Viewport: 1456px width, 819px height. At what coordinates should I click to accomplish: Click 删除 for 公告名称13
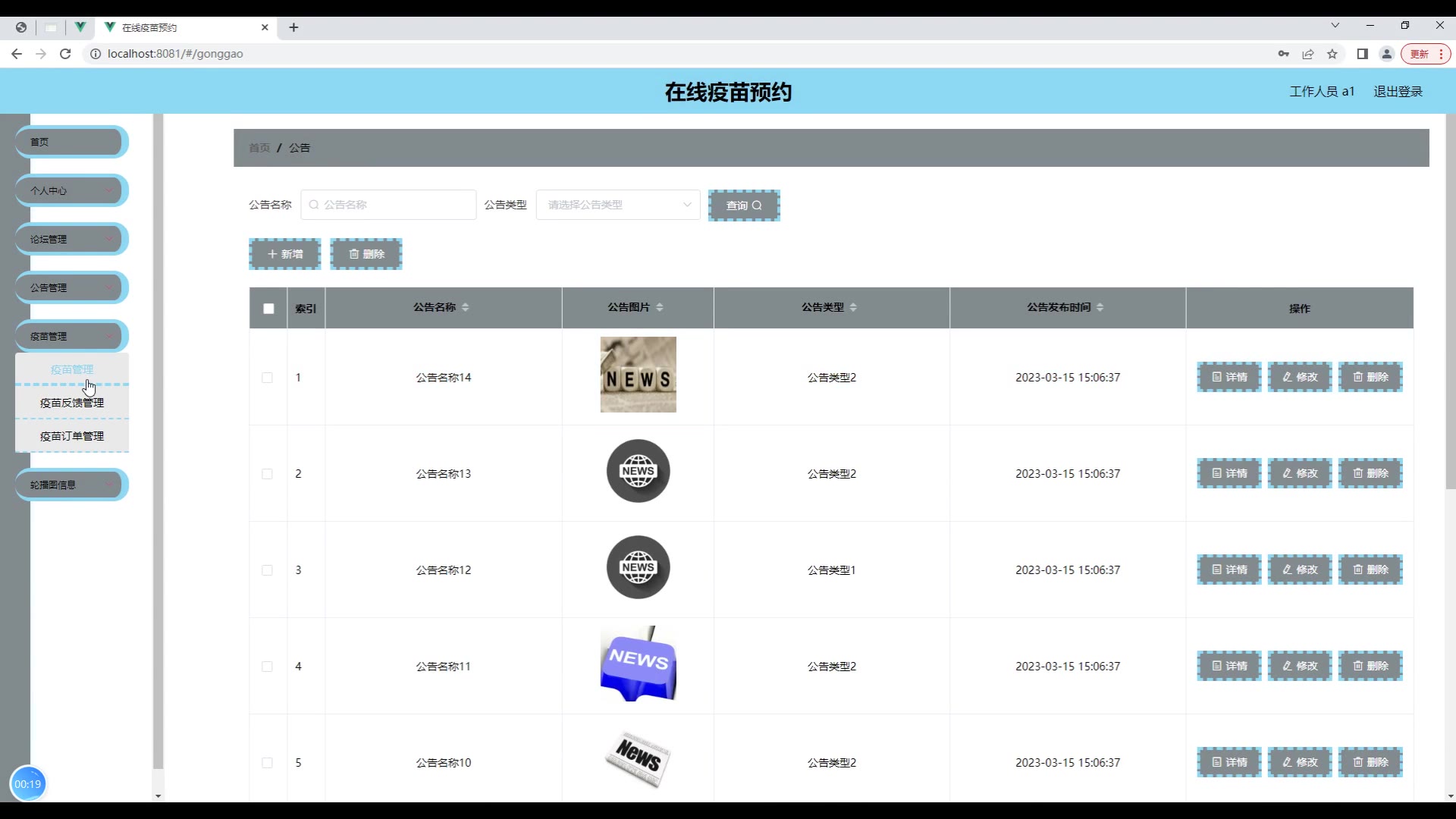click(x=1370, y=473)
